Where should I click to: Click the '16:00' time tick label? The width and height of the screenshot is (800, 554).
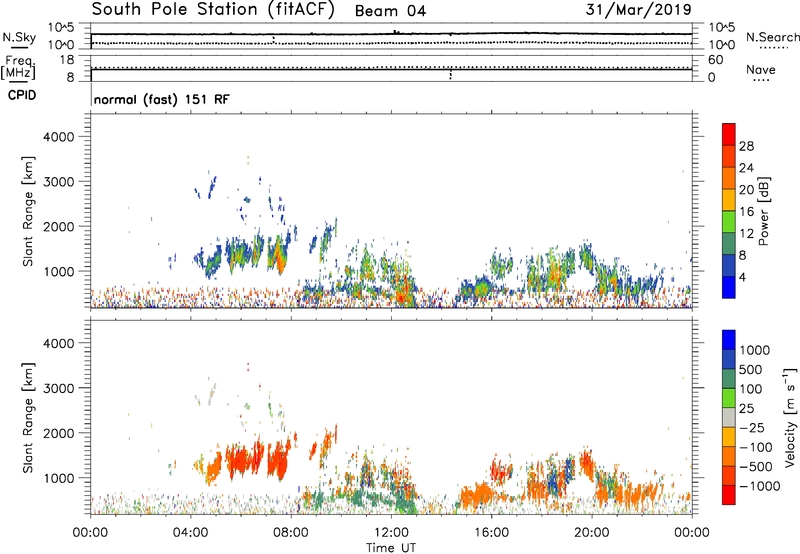click(x=491, y=533)
